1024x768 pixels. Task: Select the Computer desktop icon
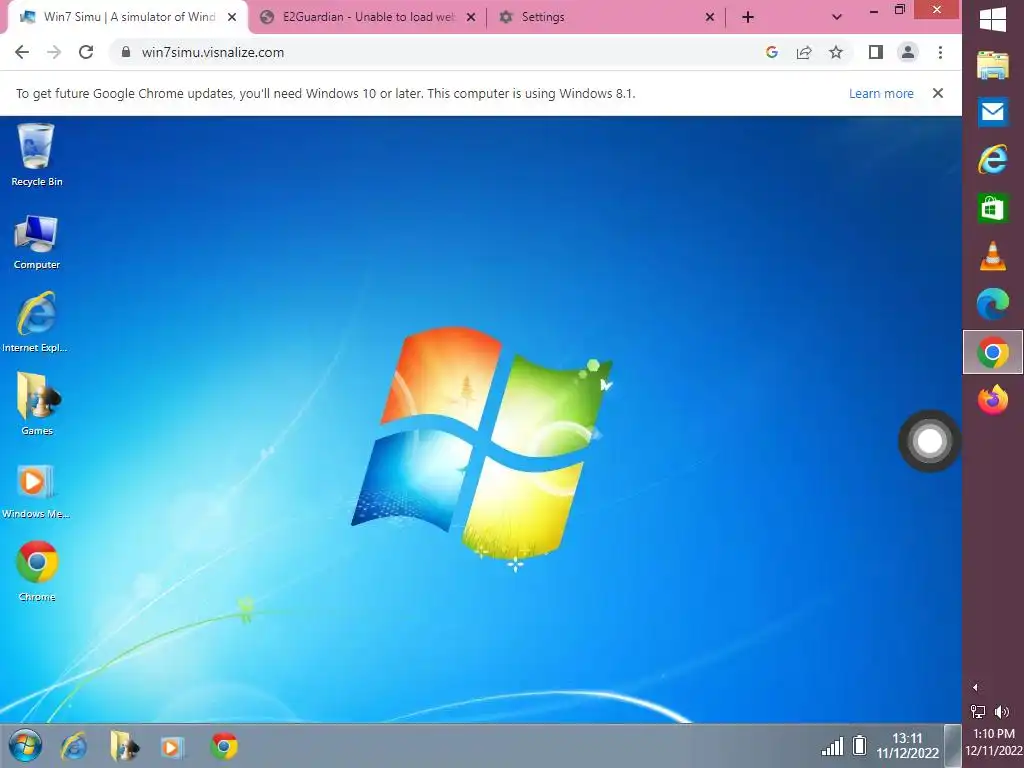click(37, 242)
